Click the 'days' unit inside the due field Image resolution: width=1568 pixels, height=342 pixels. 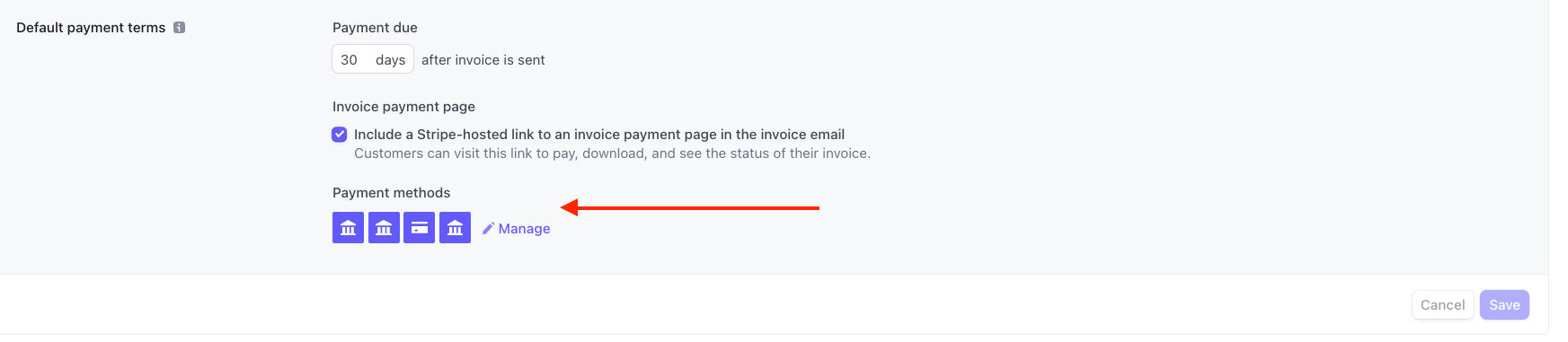[391, 60]
